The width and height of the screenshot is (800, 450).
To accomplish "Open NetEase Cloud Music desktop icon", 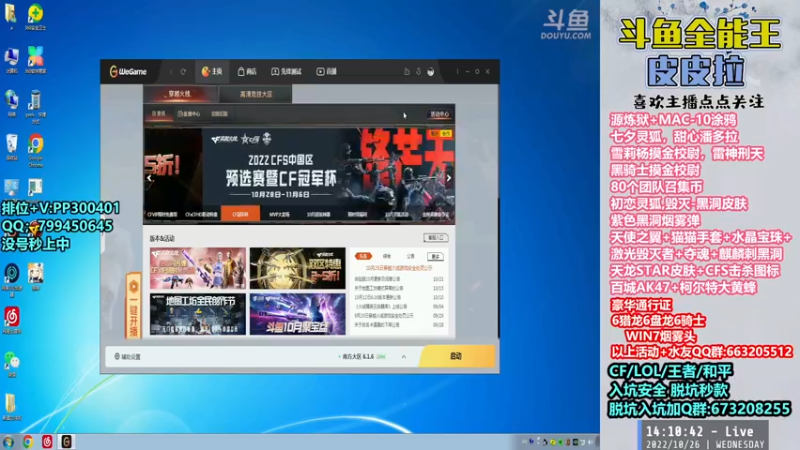I will coord(12,320).
